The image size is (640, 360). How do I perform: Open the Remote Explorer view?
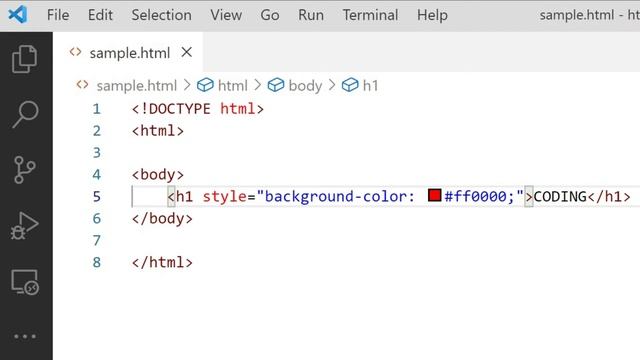pyautogui.click(x=25, y=282)
